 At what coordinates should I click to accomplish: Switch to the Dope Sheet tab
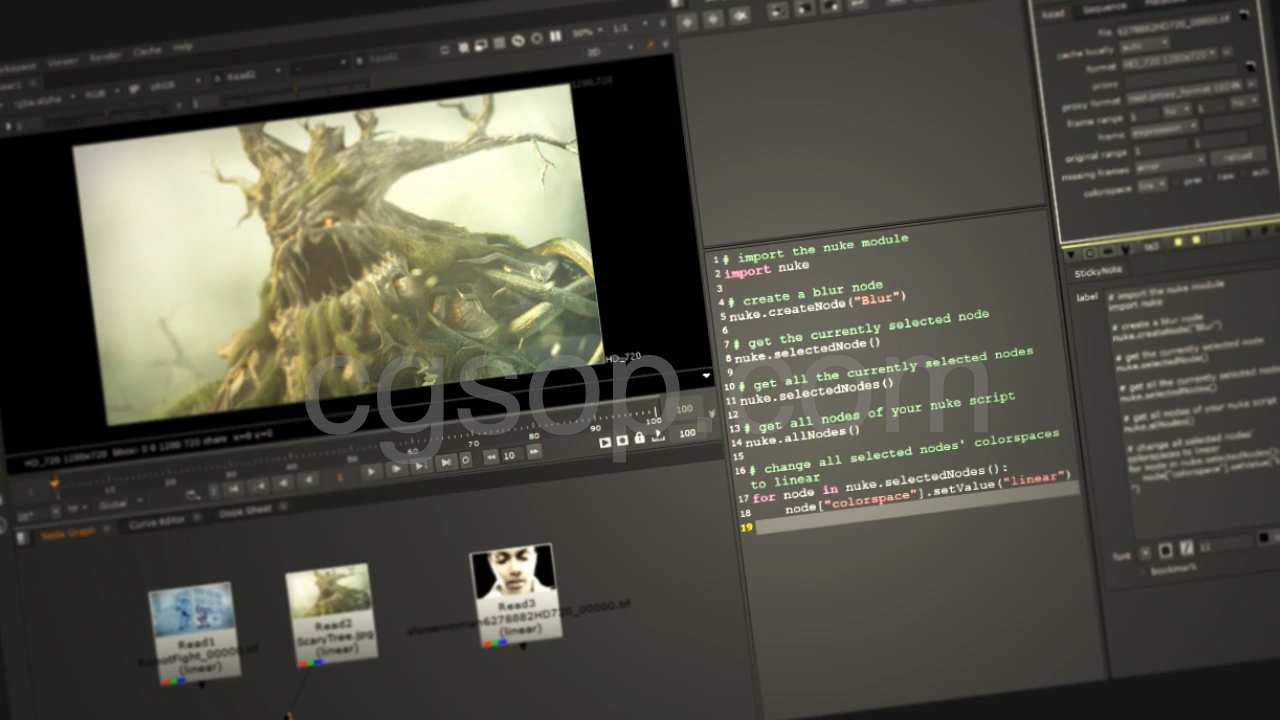tap(246, 510)
